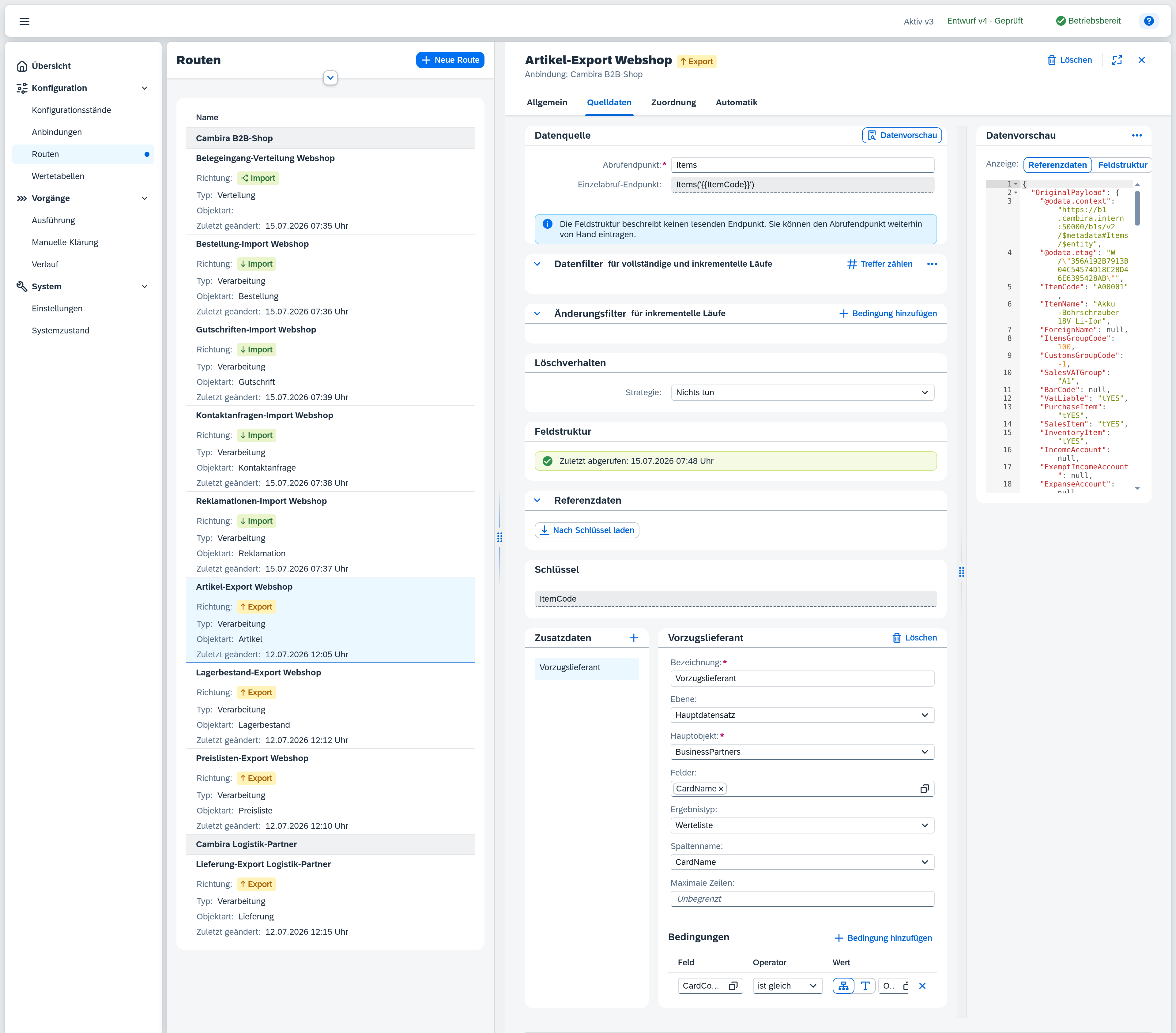Switch to the Zuordnung tab
1176x1033 pixels.
pos(673,102)
